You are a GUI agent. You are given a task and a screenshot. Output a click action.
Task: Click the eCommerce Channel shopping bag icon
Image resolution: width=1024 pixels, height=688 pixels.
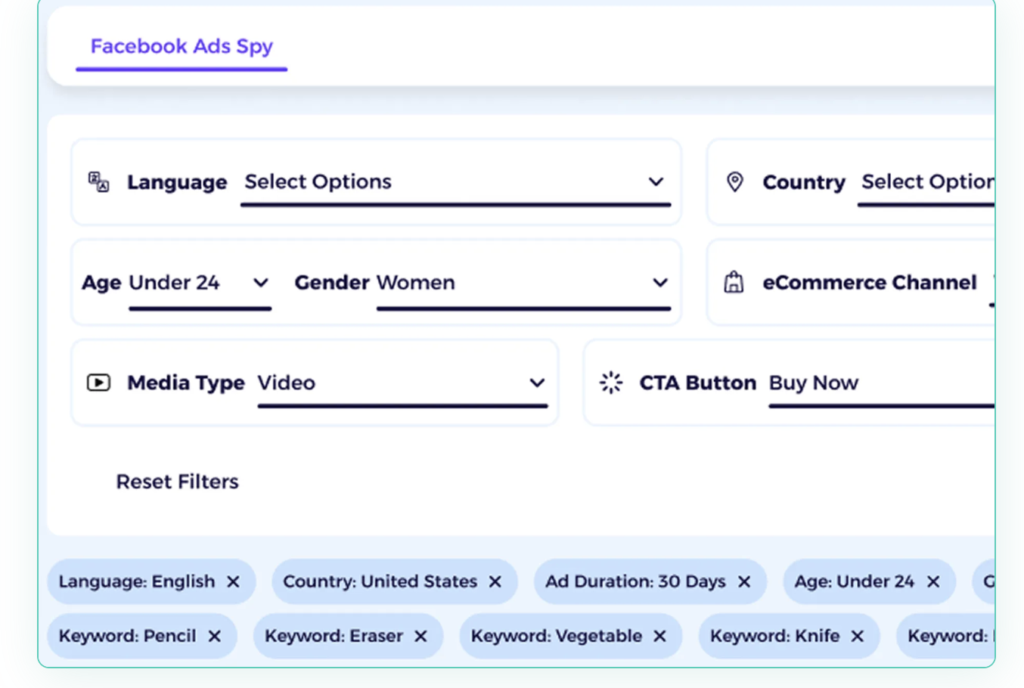[734, 282]
